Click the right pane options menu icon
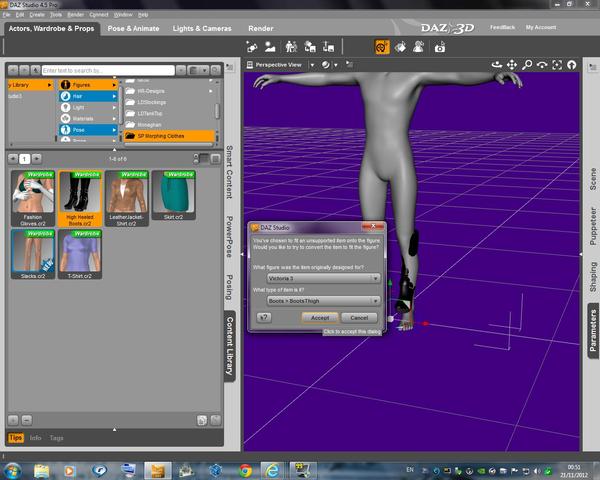This screenshot has height=480, width=600. coord(593,67)
